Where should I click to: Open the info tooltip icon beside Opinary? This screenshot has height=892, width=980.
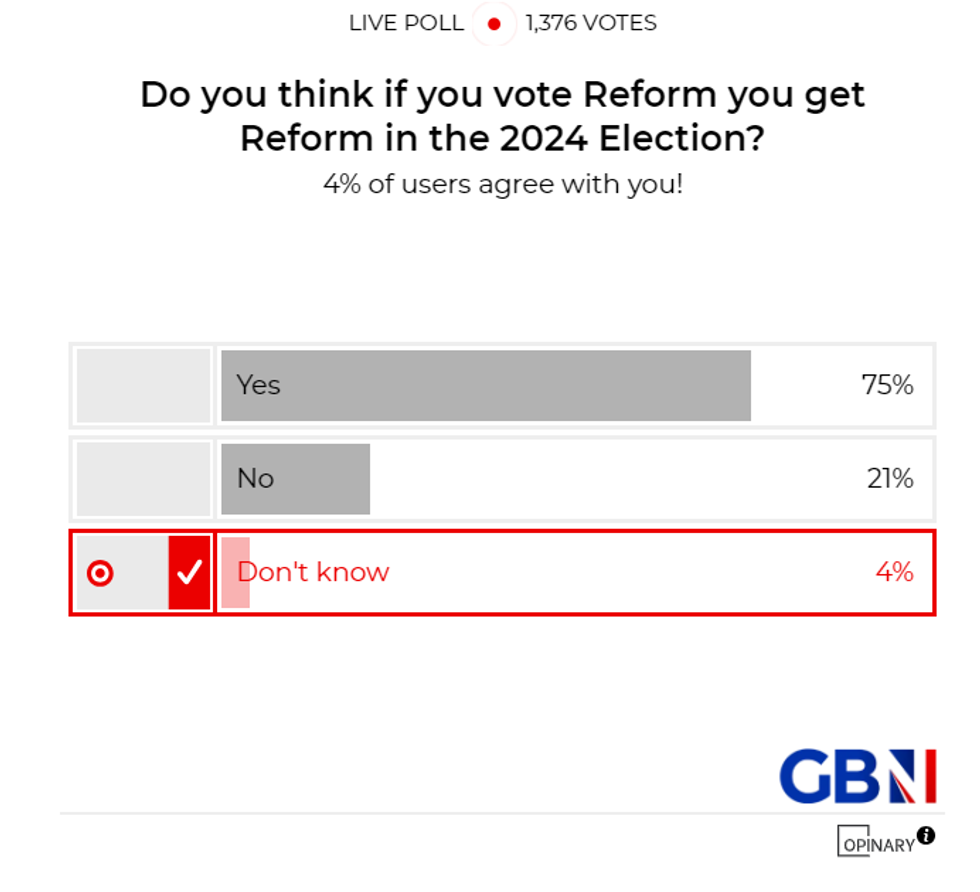tap(924, 833)
